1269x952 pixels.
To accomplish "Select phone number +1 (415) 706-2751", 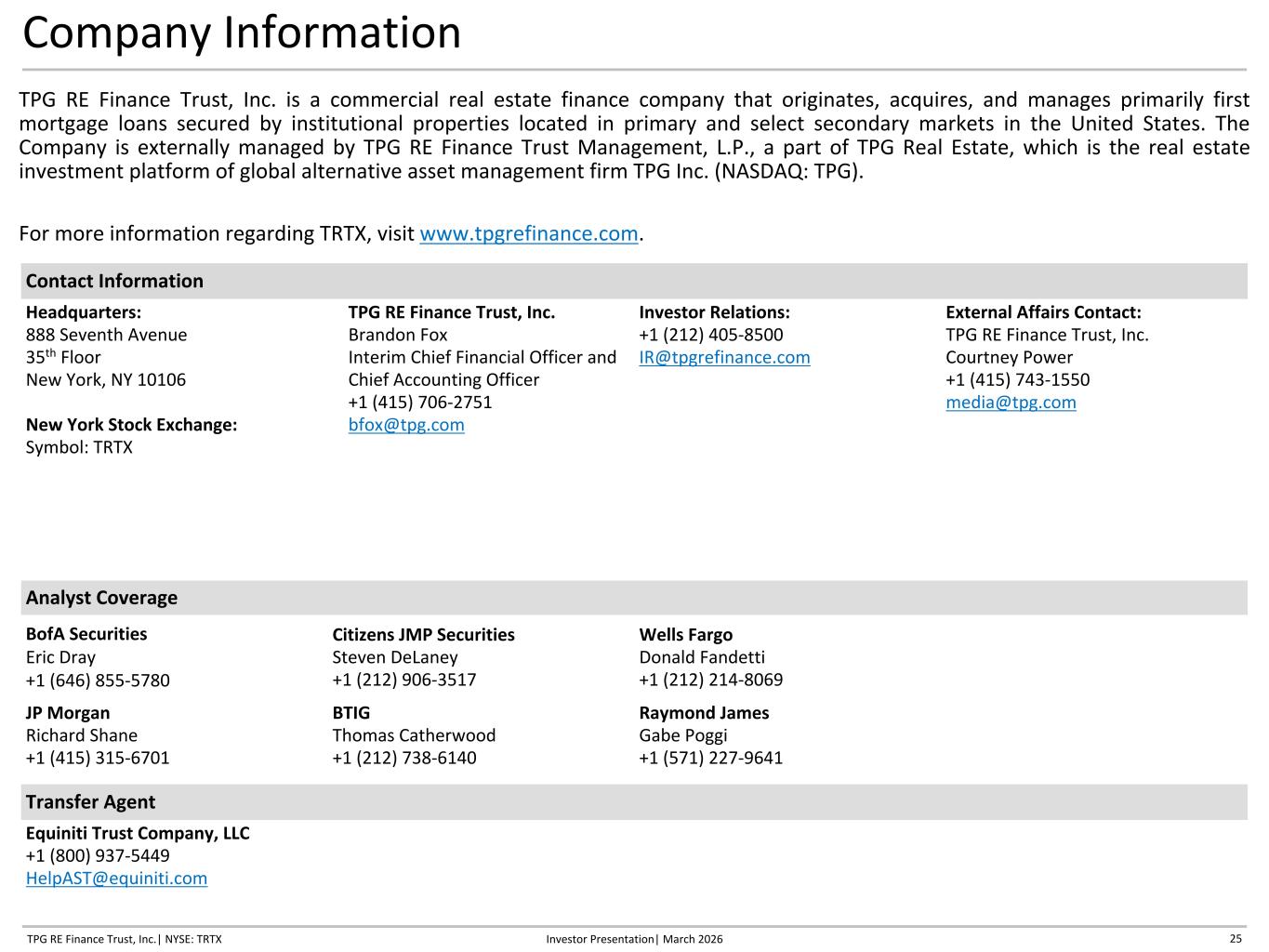I will pyautogui.click(x=420, y=403).
